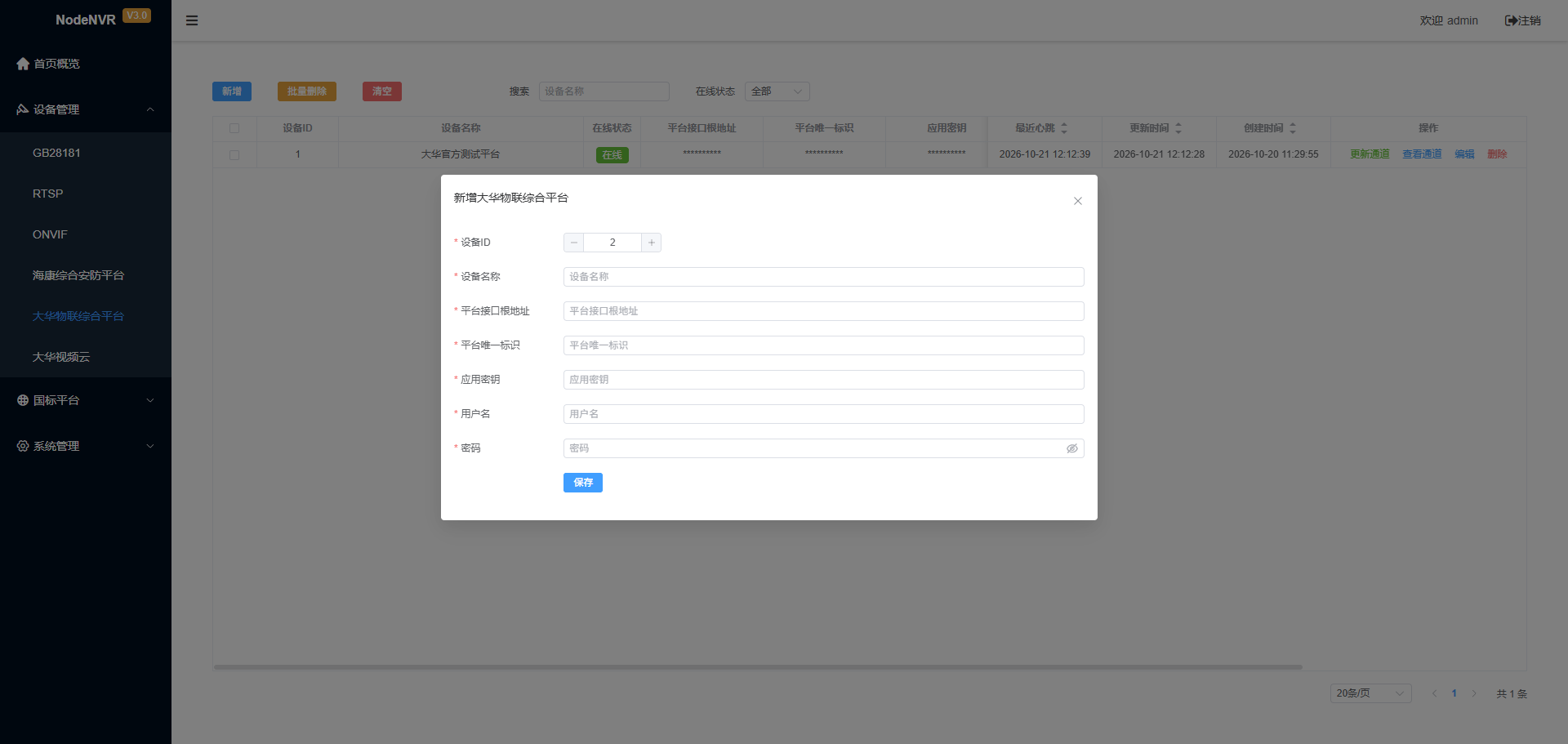Open the 在线状态 filter dropdown
This screenshot has width=1568, height=744.
777,91
